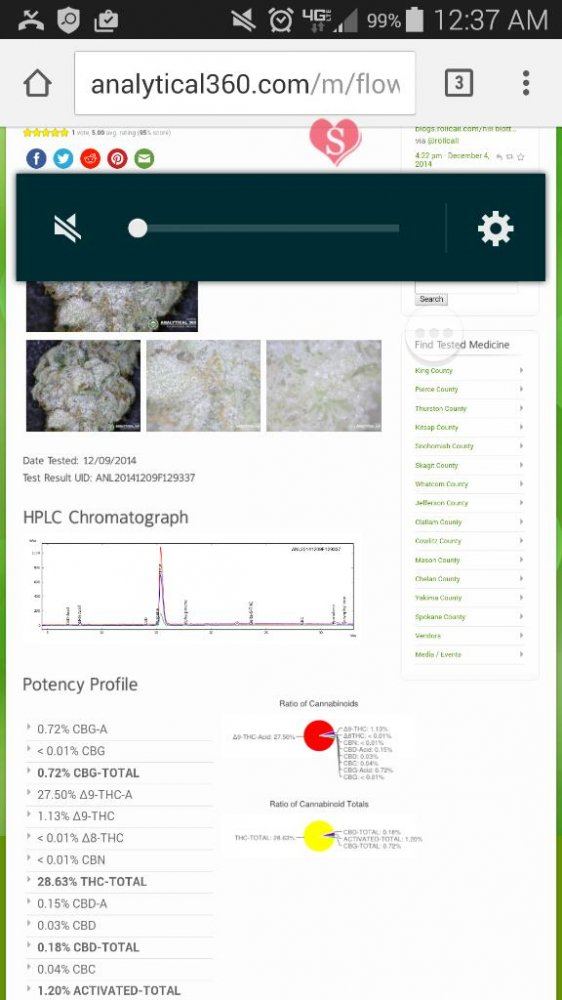The image size is (562, 1000).
Task: Open the browser three-dot overflow menu
Action: 526,83
